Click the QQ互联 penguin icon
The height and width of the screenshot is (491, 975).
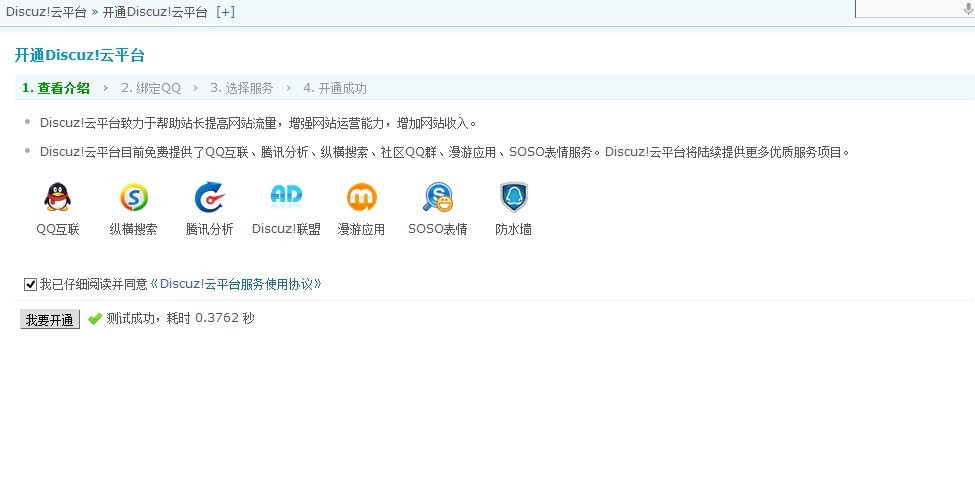[58, 197]
